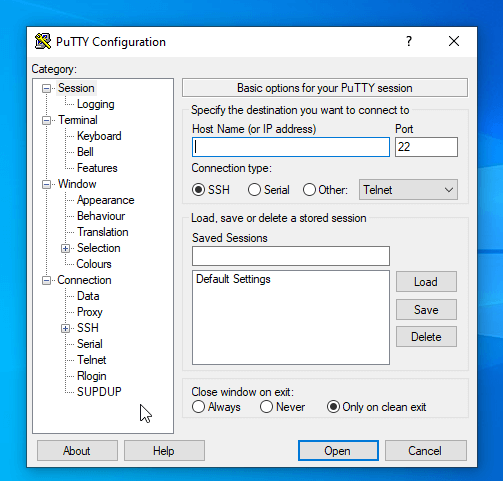Collapse the Connection tree node
503x481 pixels.
click(x=46, y=280)
